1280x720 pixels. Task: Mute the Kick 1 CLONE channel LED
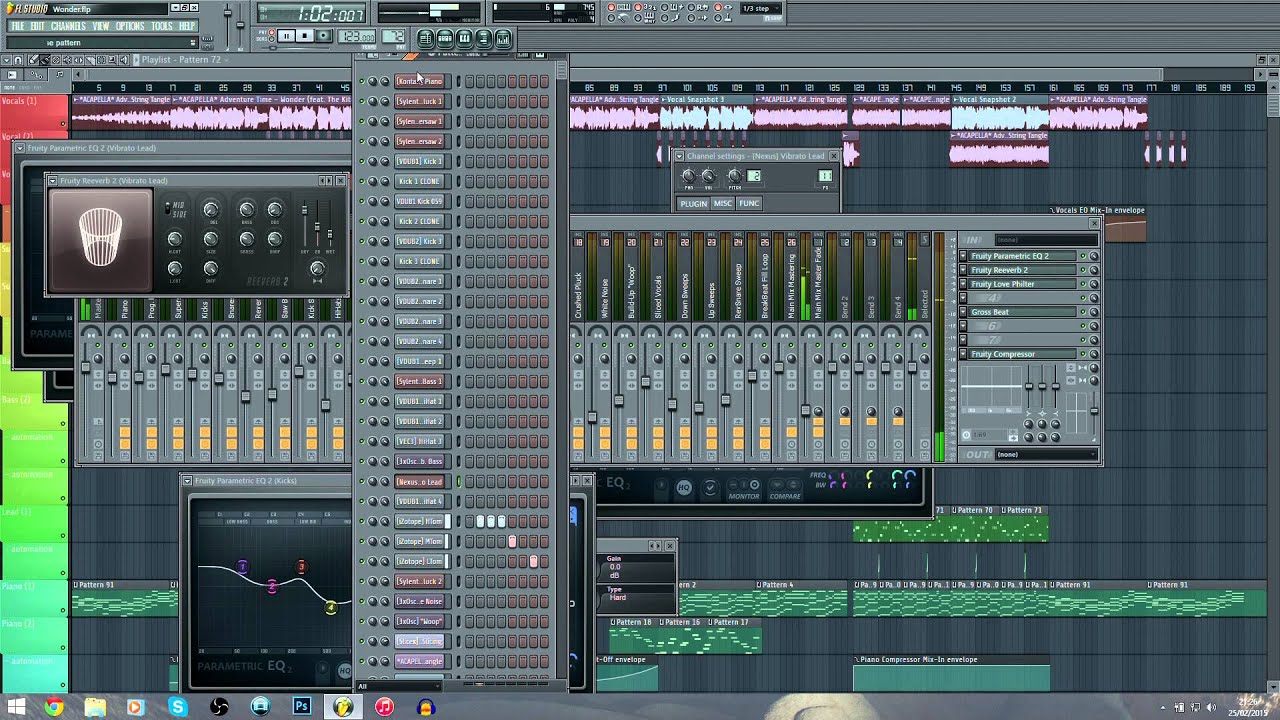362,181
